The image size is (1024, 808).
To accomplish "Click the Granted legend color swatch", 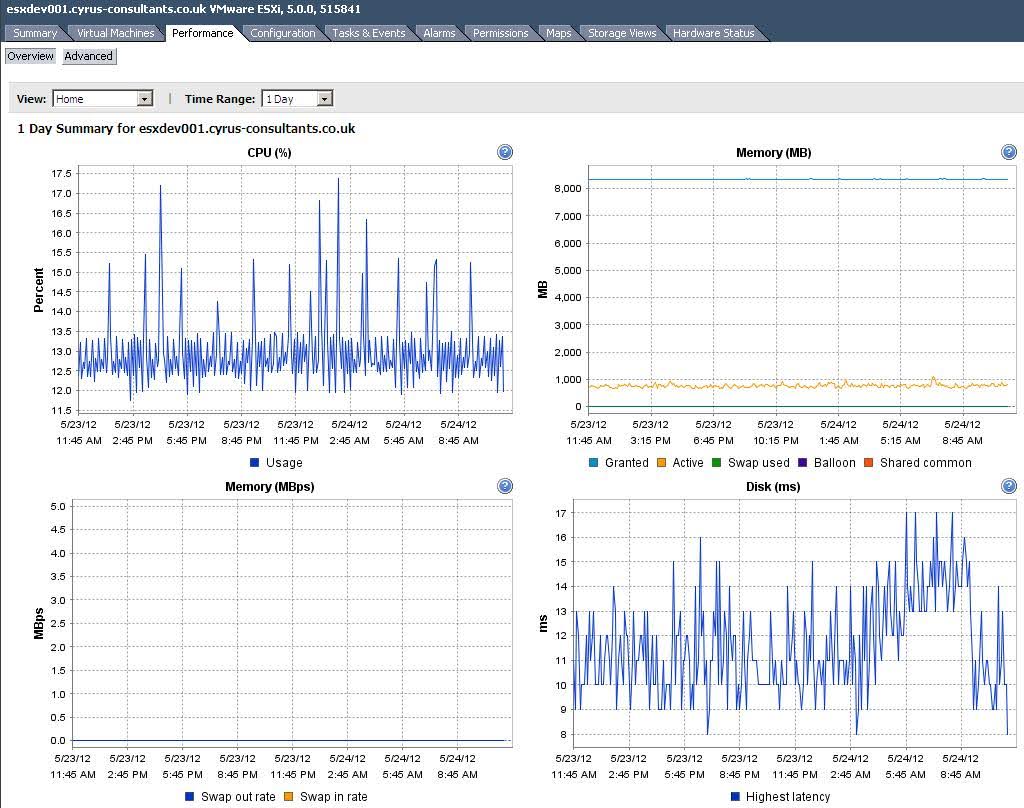I will (x=593, y=462).
